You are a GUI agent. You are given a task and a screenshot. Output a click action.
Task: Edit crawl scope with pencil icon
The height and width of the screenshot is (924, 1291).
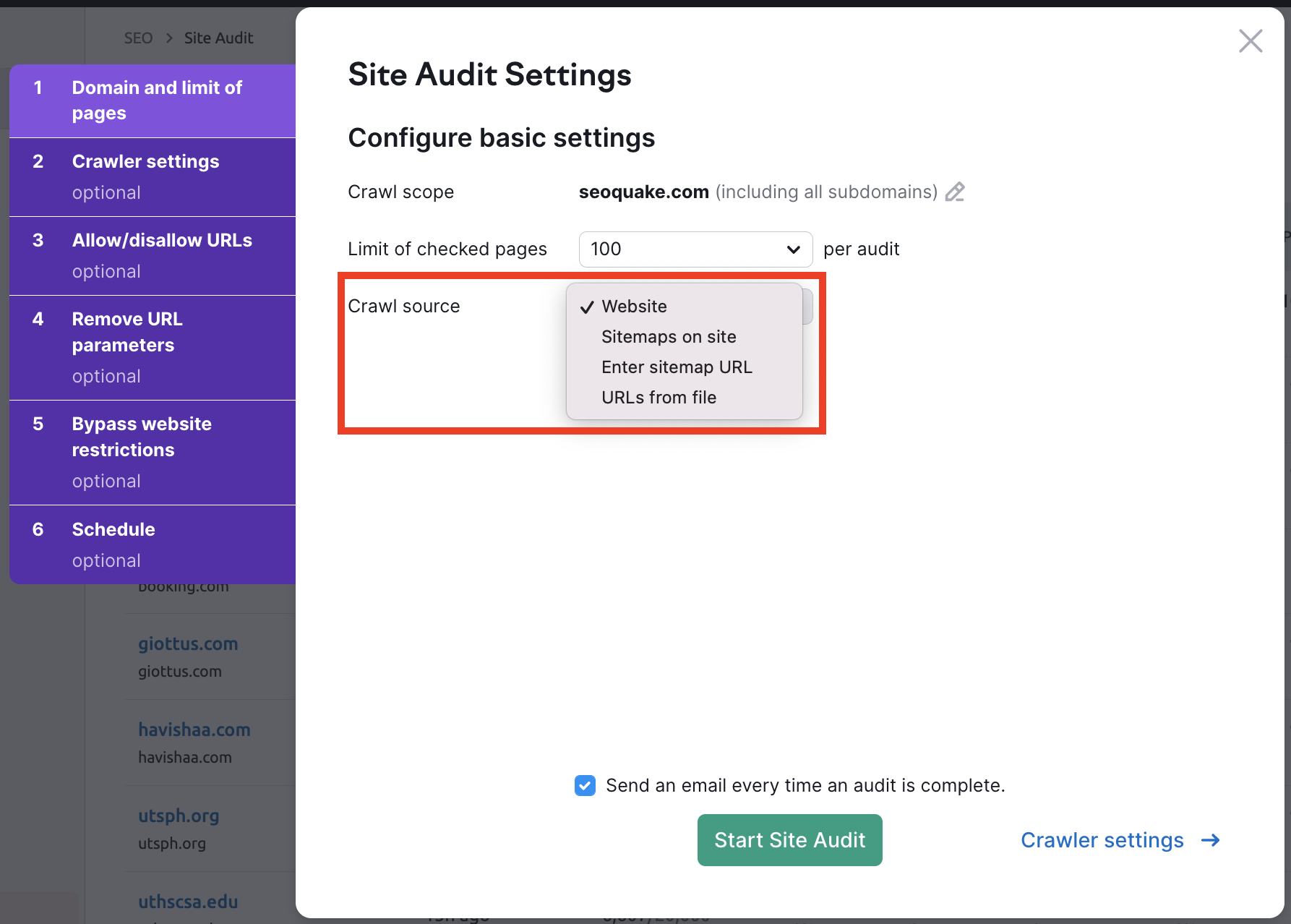[955, 192]
